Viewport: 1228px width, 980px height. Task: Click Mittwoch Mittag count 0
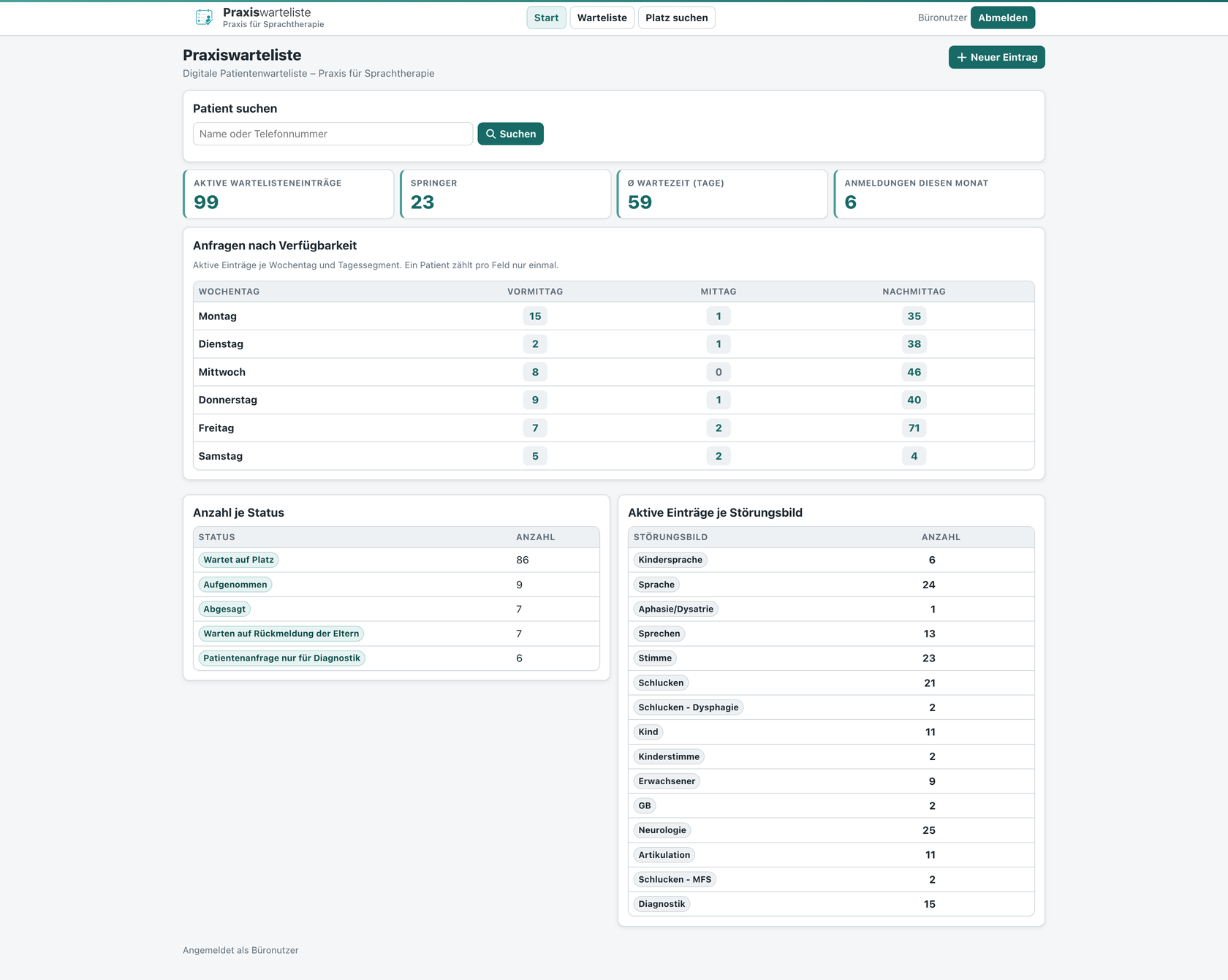[x=719, y=372]
